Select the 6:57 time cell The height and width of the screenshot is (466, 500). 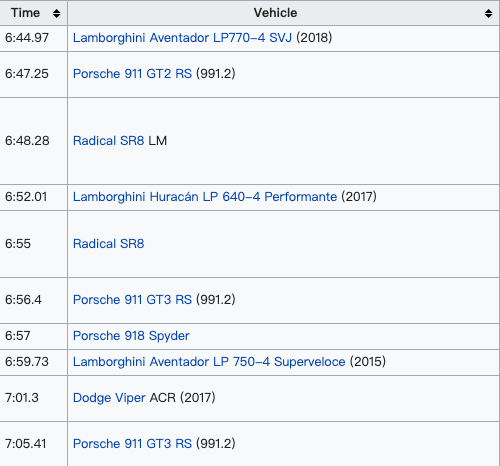click(x=33, y=336)
